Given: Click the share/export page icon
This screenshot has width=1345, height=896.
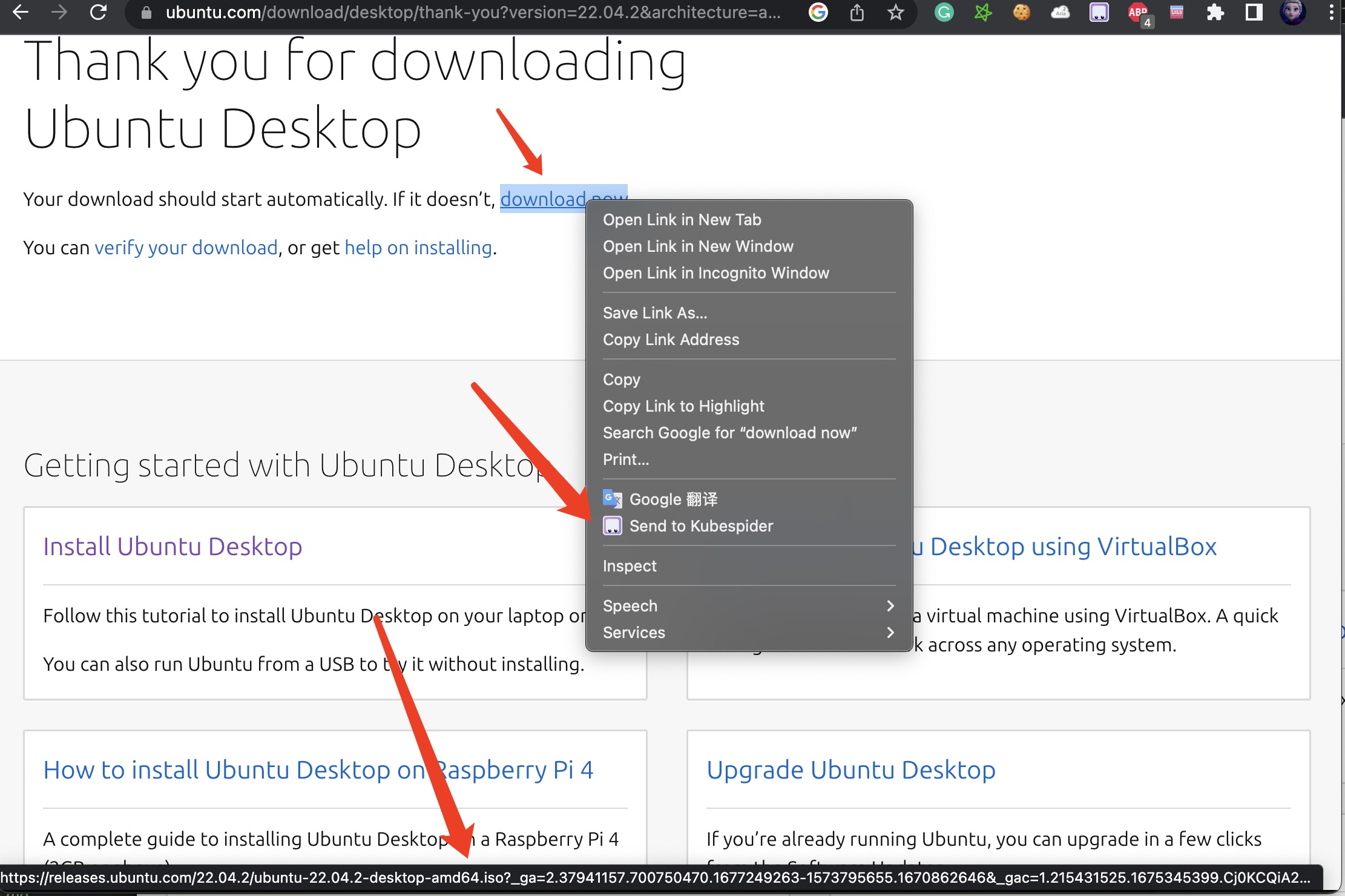Looking at the screenshot, I should tap(858, 15).
